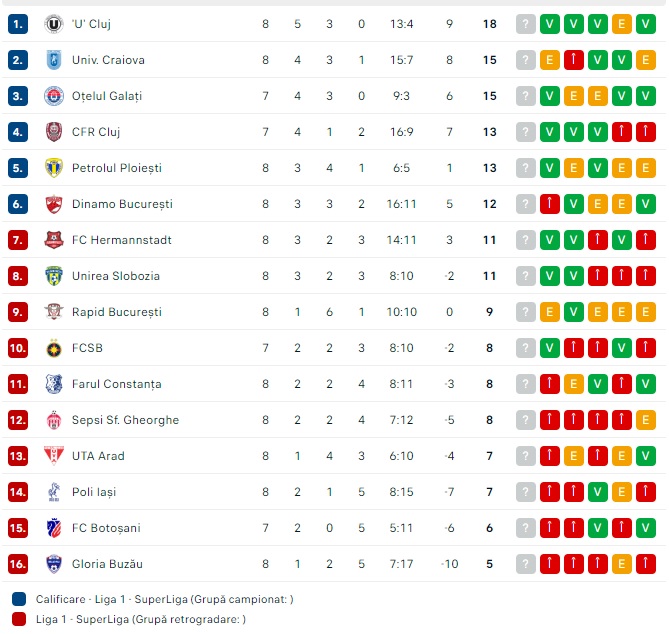The height and width of the screenshot is (634, 669).
Task: Open the Oțelul Galați team link
Action: [107, 96]
